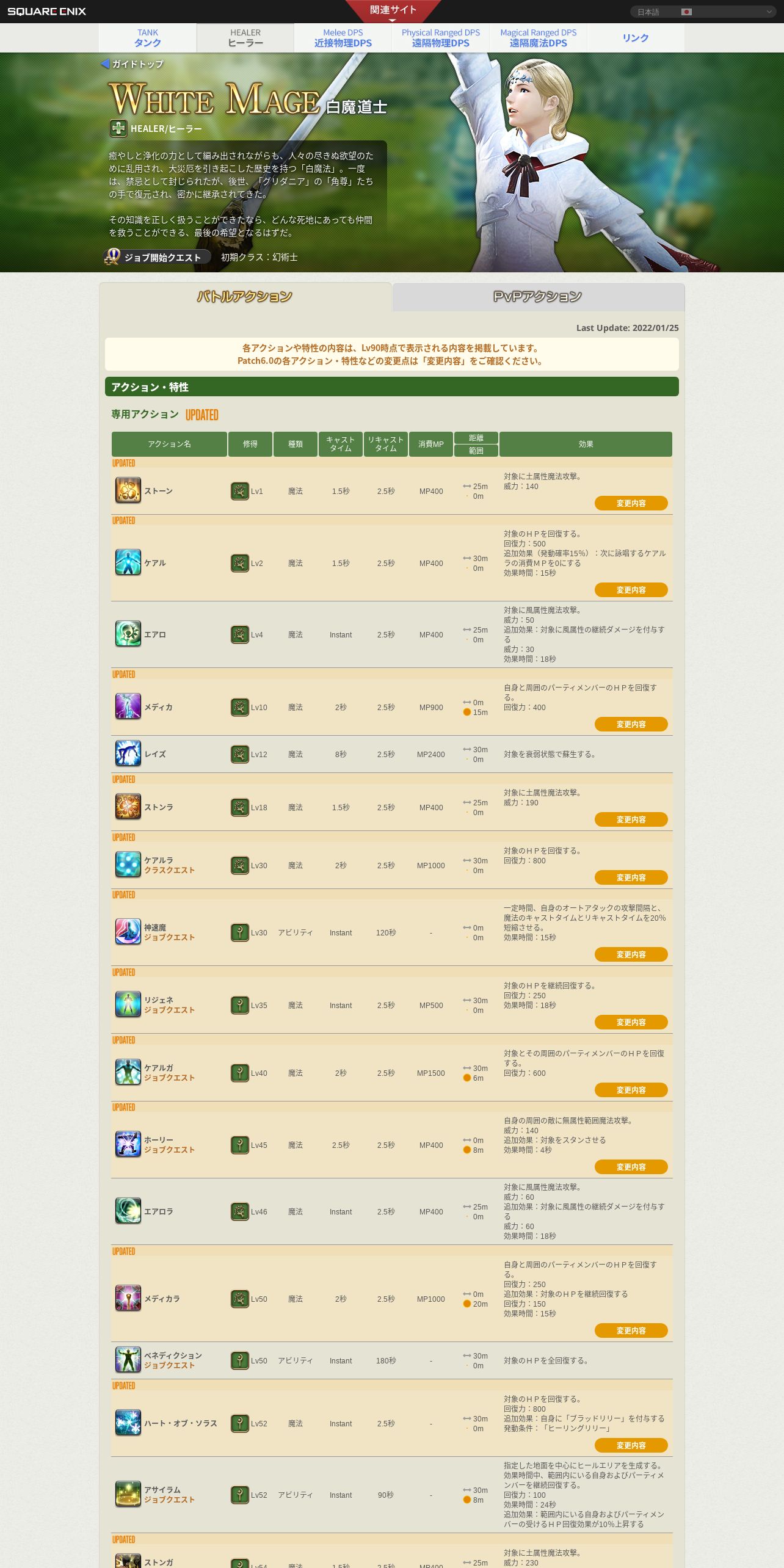Show 変更内容 for ストンラ

tap(631, 819)
